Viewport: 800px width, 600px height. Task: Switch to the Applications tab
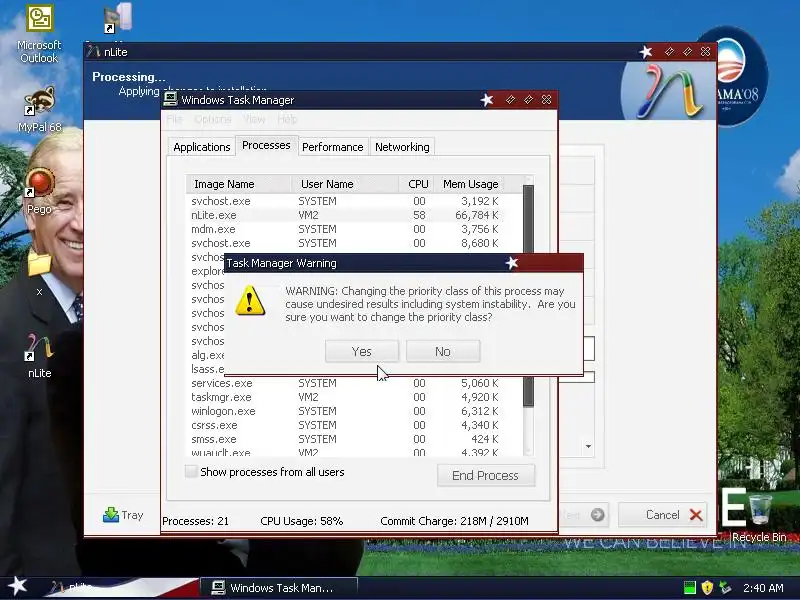pyautogui.click(x=202, y=147)
